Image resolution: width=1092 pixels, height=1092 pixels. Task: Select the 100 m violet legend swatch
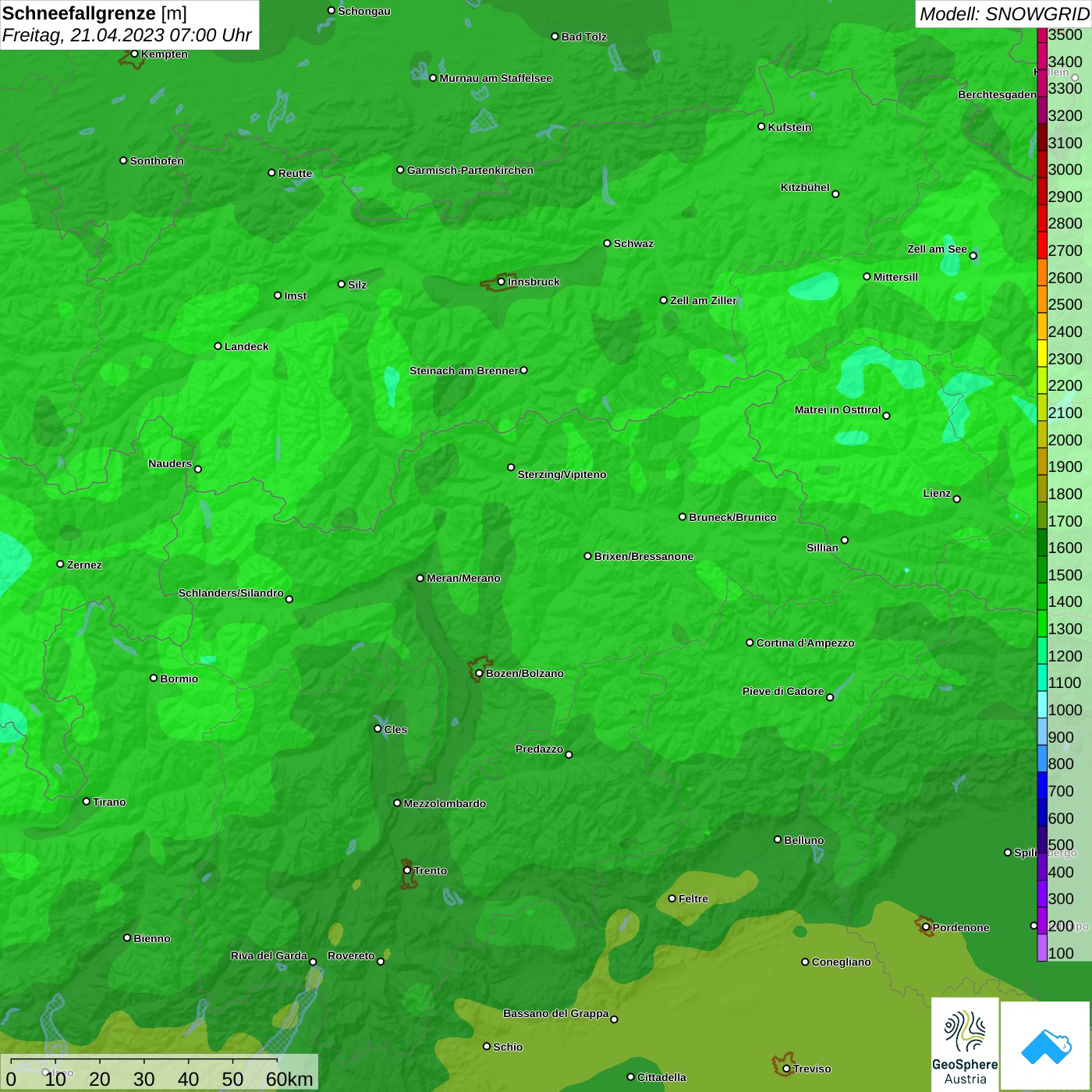1042,948
